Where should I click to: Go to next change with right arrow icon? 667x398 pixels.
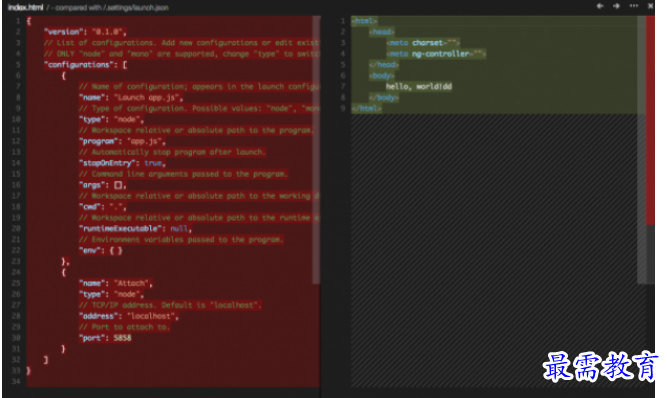[x=616, y=6]
